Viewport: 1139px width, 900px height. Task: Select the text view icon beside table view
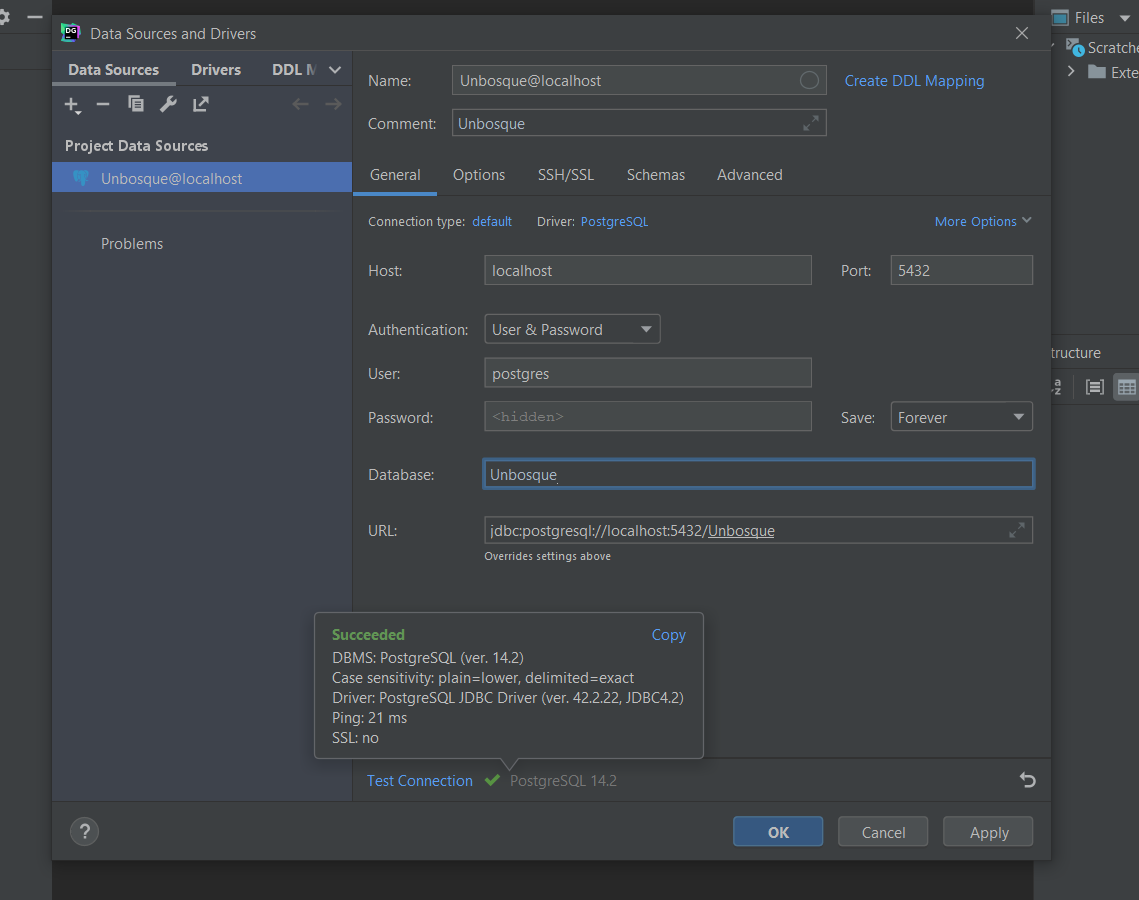pyautogui.click(x=1095, y=387)
